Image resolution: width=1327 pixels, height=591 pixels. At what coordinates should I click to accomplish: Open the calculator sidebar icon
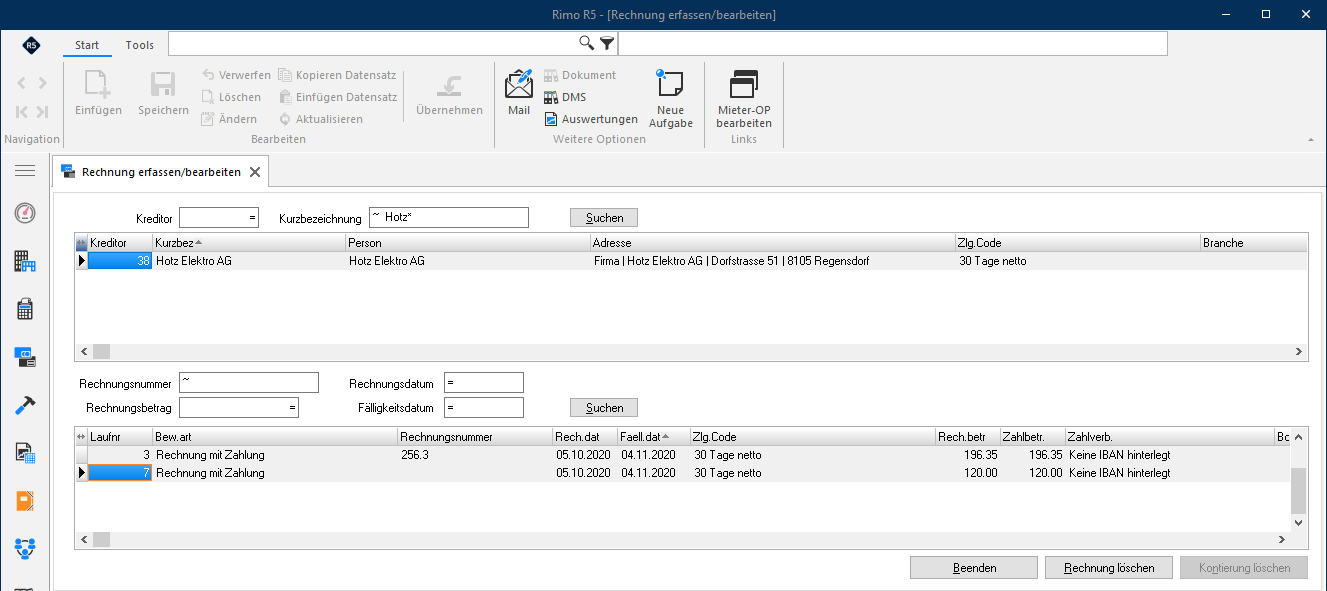click(x=25, y=309)
